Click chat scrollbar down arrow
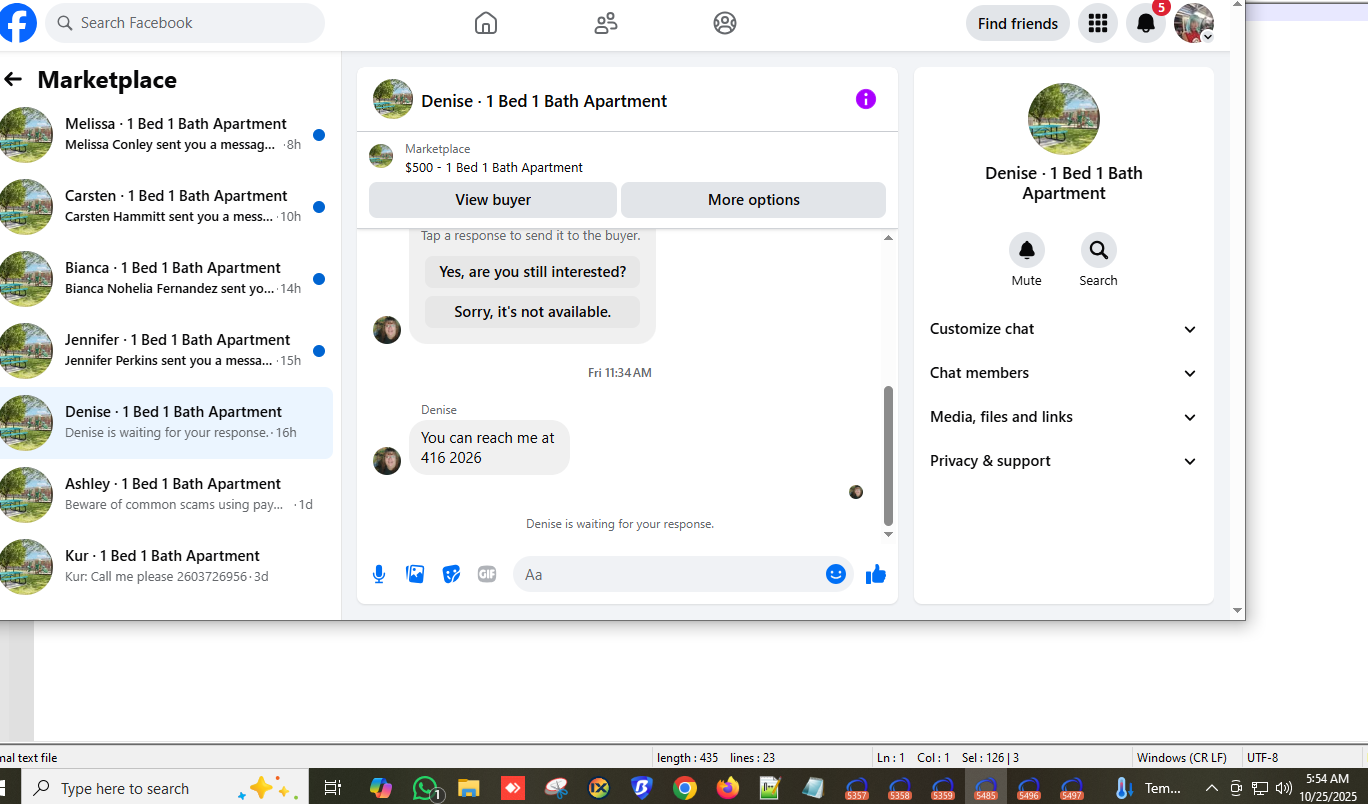1368x804 pixels. (x=888, y=535)
